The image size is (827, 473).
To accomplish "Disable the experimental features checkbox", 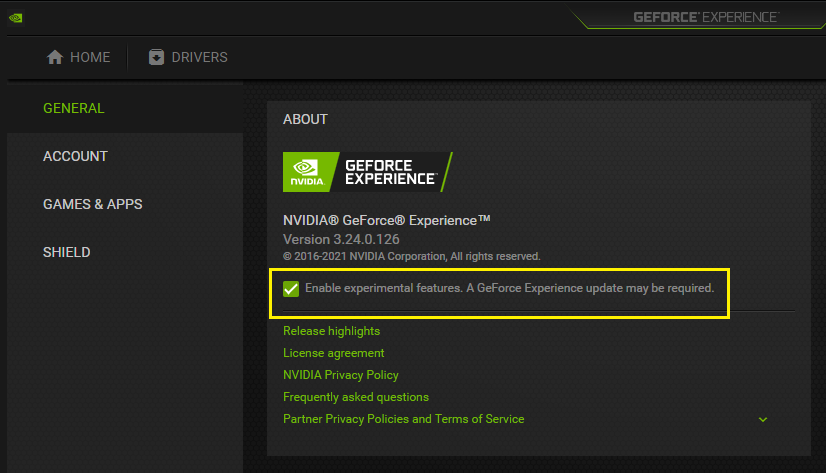I will click(x=291, y=289).
